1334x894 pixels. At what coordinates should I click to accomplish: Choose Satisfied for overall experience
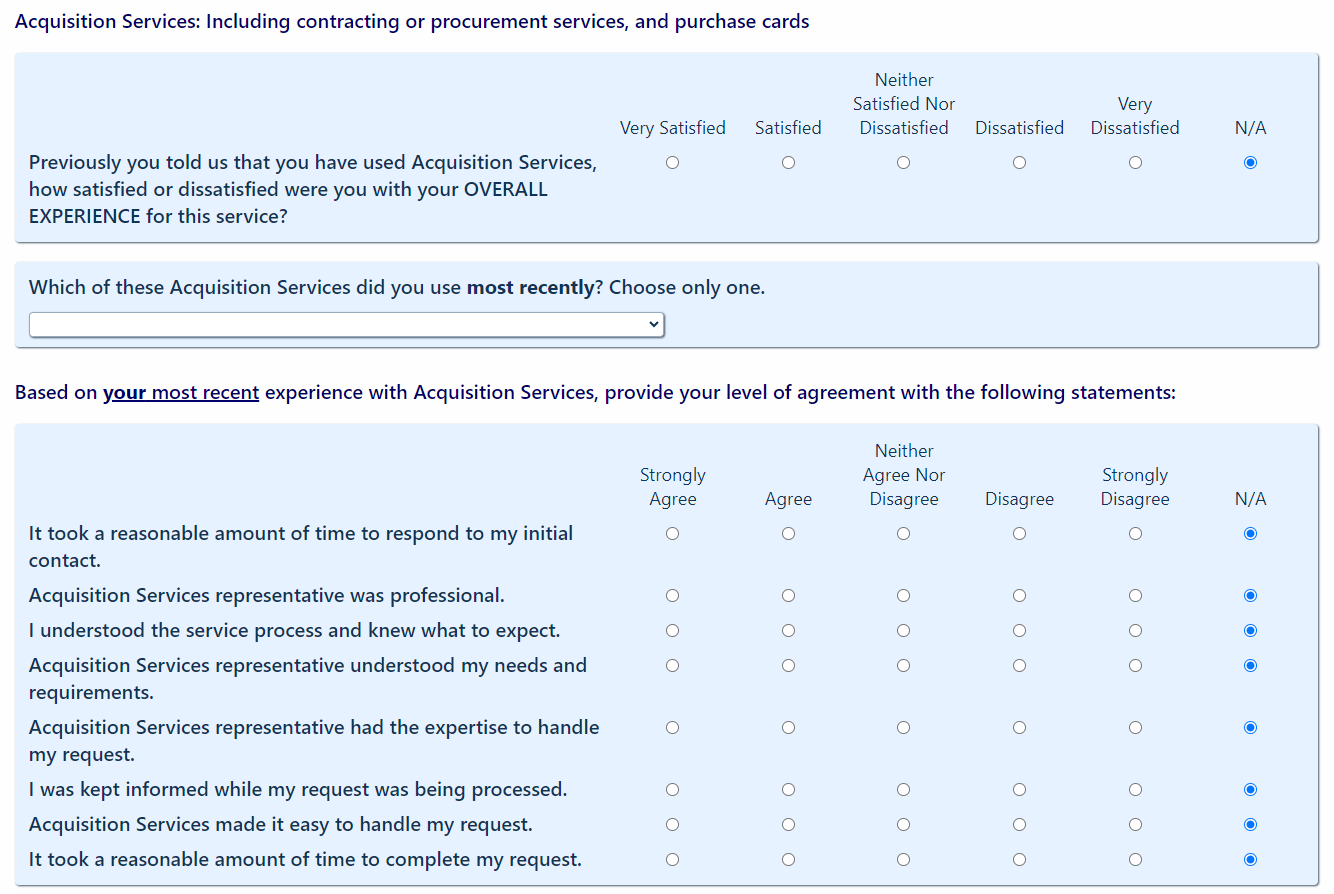[x=788, y=163]
